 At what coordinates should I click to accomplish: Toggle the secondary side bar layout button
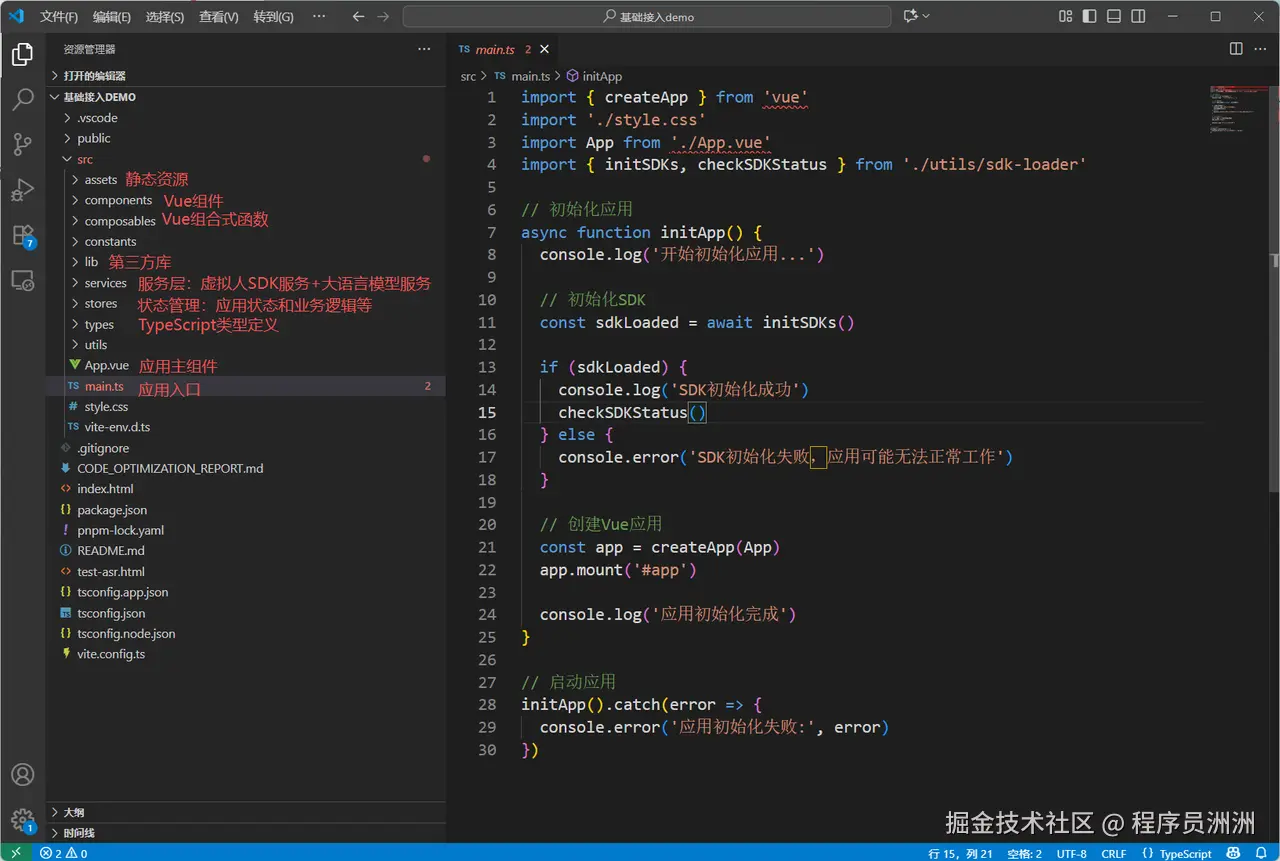click(1138, 16)
